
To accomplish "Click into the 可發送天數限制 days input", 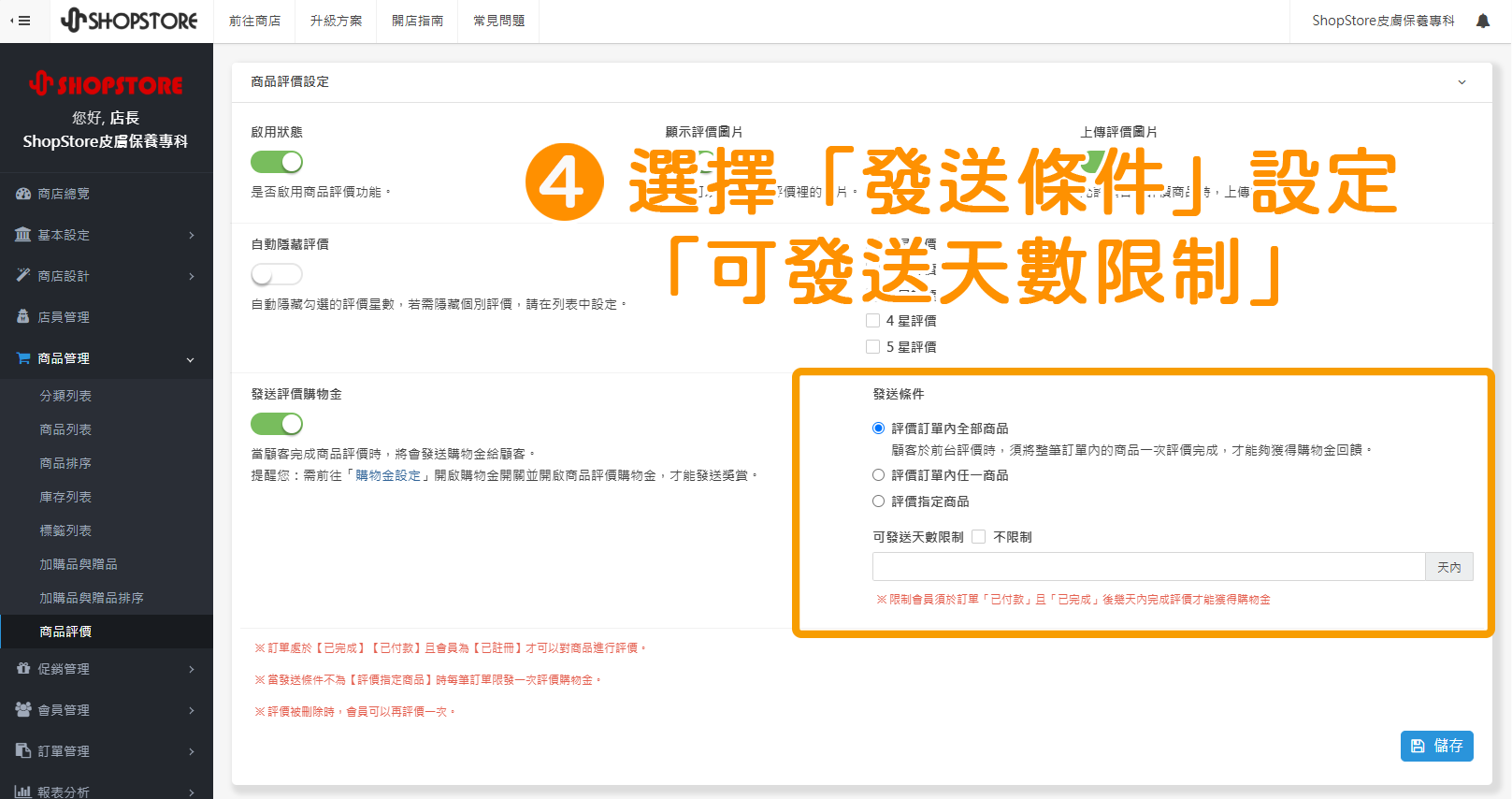I will [1148, 567].
